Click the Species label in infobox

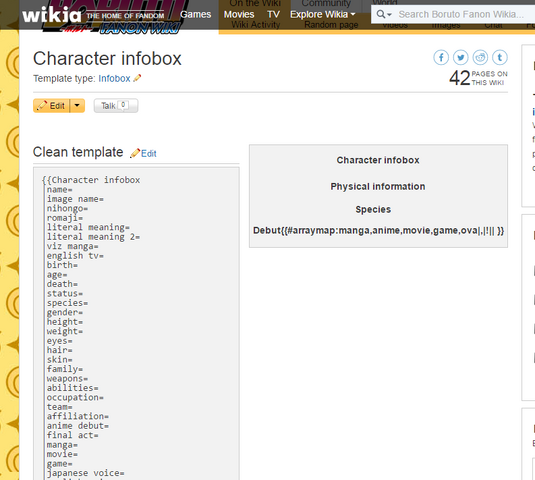(373, 209)
